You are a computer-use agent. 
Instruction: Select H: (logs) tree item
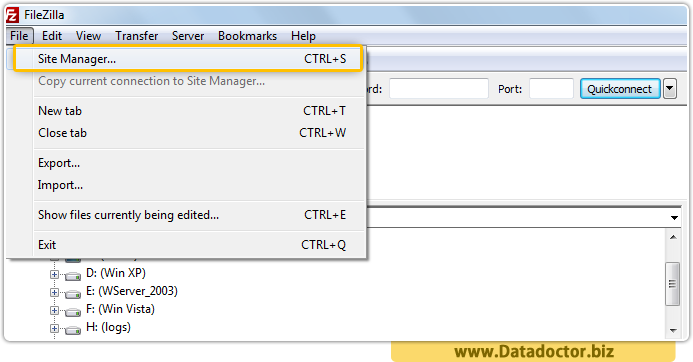pos(108,328)
